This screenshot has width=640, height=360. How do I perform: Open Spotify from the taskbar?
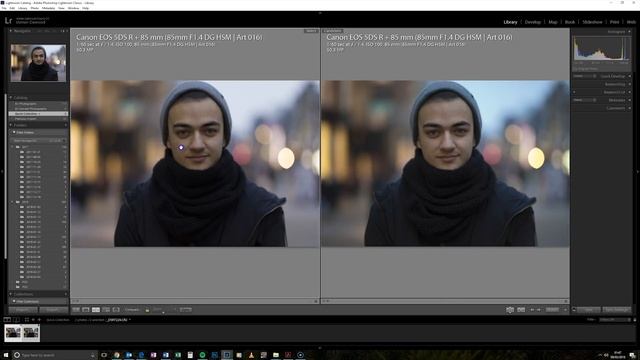pyautogui.click(x=202, y=355)
